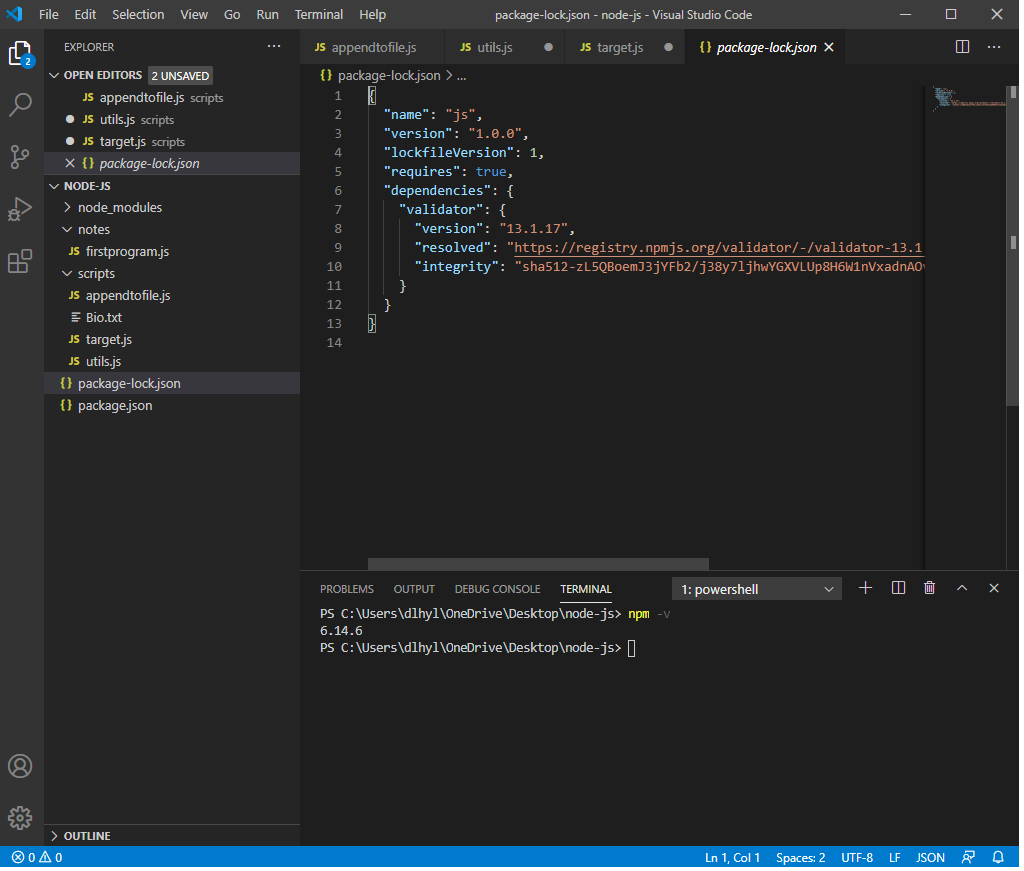This screenshot has height=871, width=1024.
Task: Select the Run and Debug icon
Action: click(x=20, y=209)
